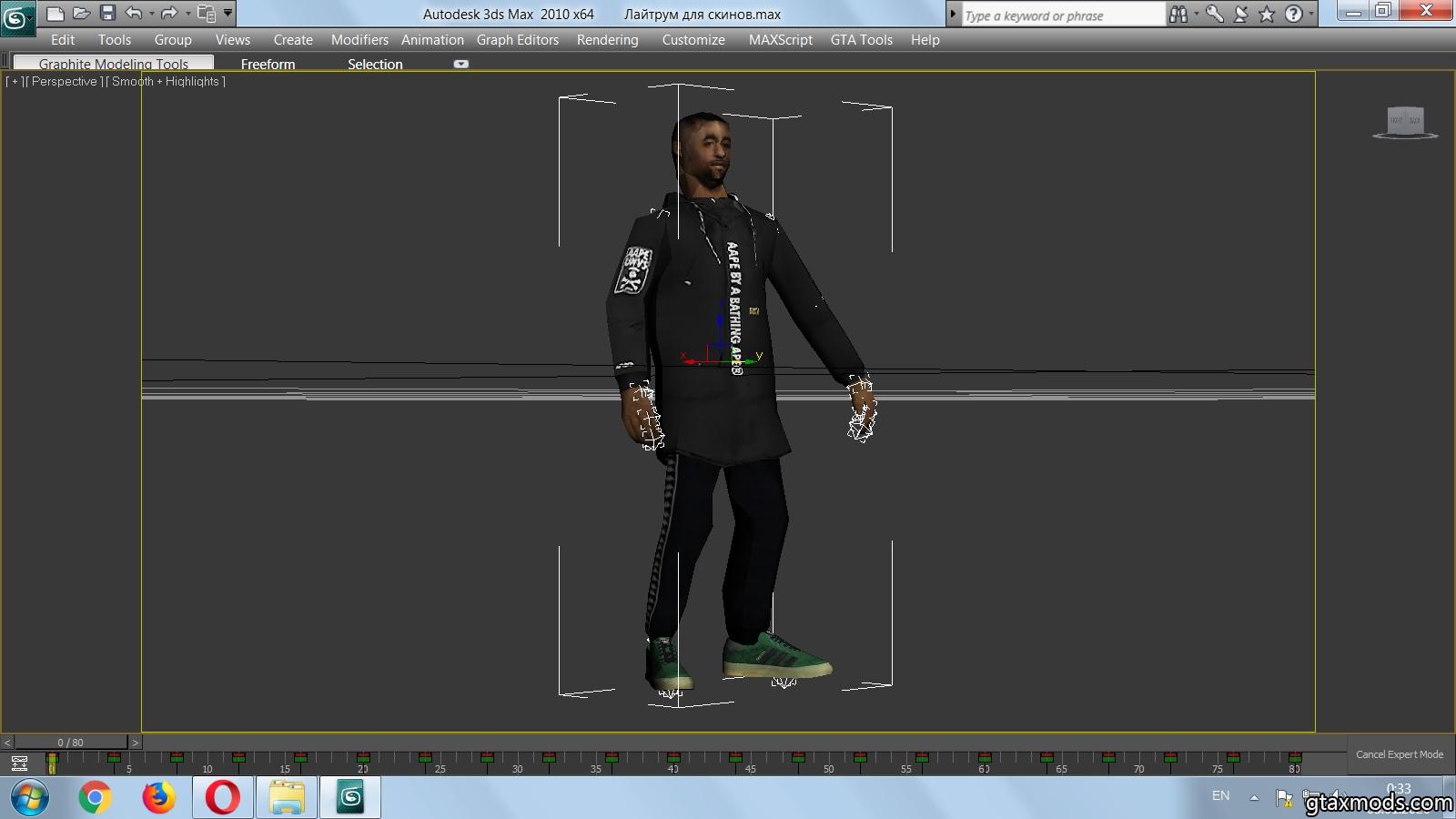The image size is (1456, 819).
Task: Open the Modifiers menu
Action: click(359, 40)
